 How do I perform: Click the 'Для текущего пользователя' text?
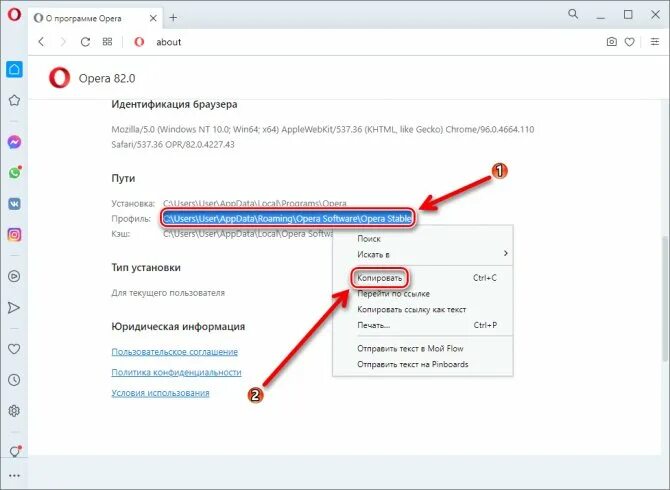168,293
